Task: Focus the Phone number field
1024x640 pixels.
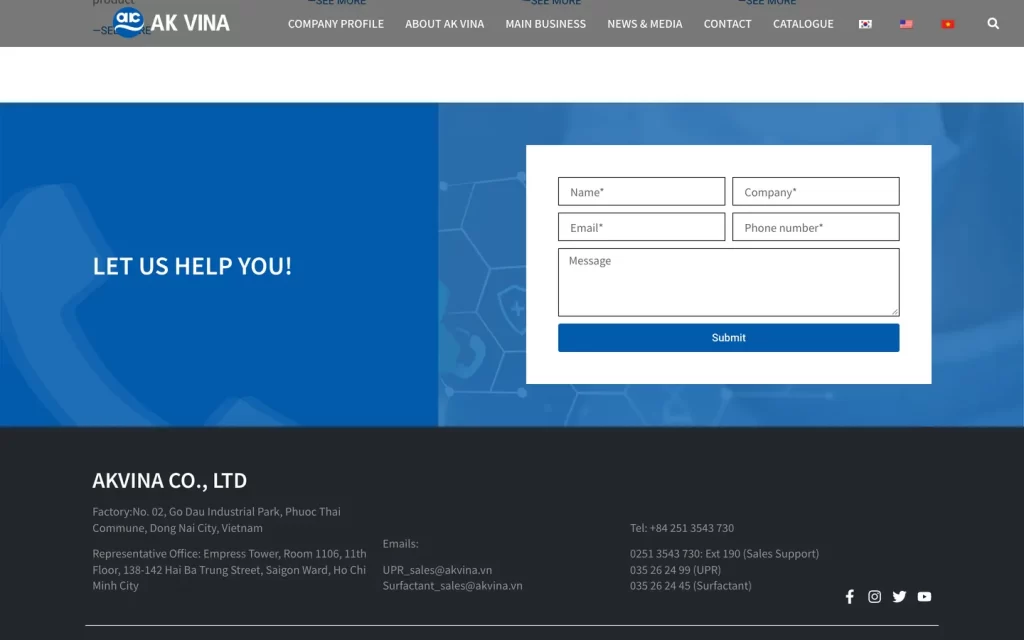Action: 816,227
